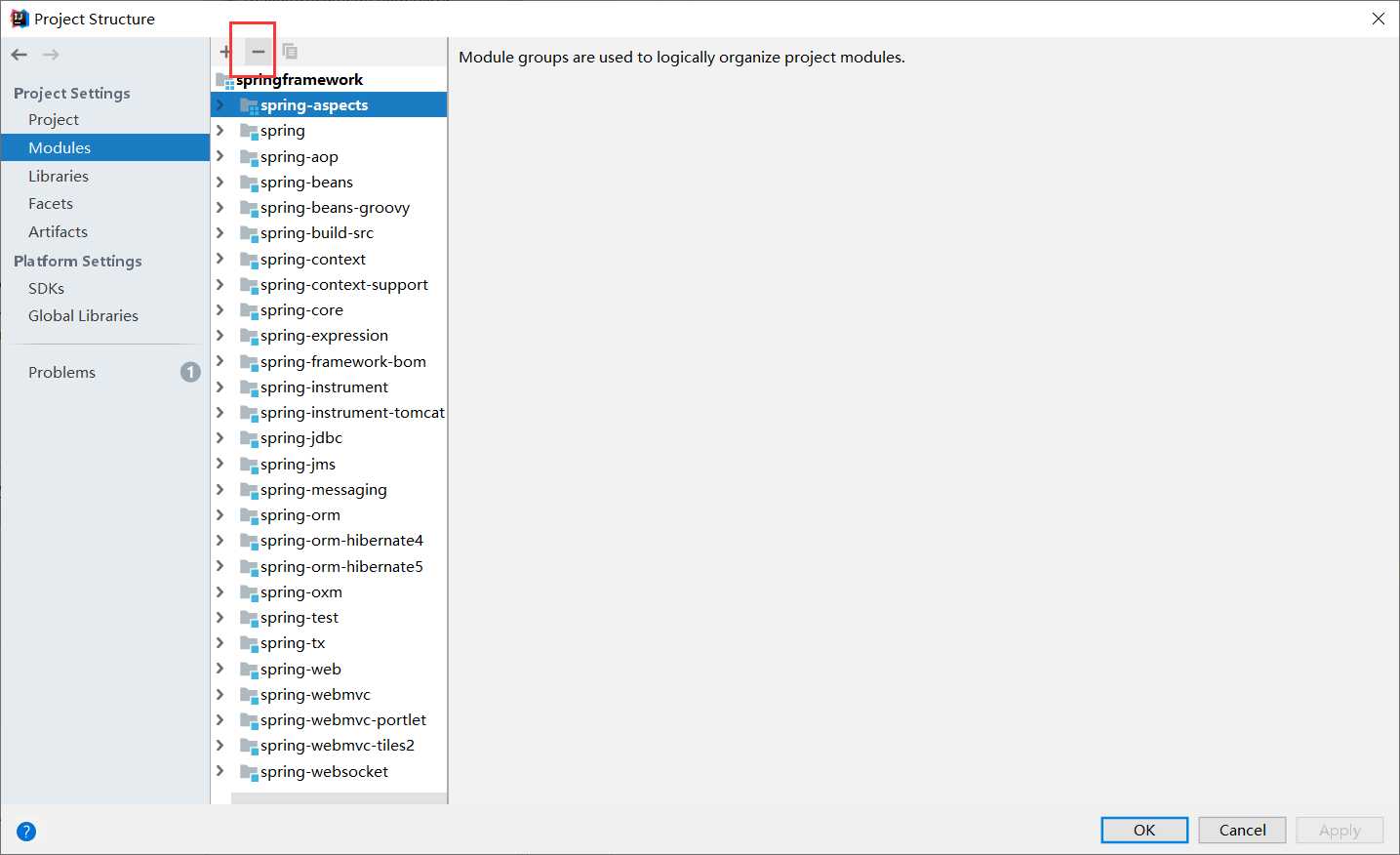Screen dimensions: 1400x855
Task: Expand the spring-orm-hibernate4 module node
Action: pos(220,540)
